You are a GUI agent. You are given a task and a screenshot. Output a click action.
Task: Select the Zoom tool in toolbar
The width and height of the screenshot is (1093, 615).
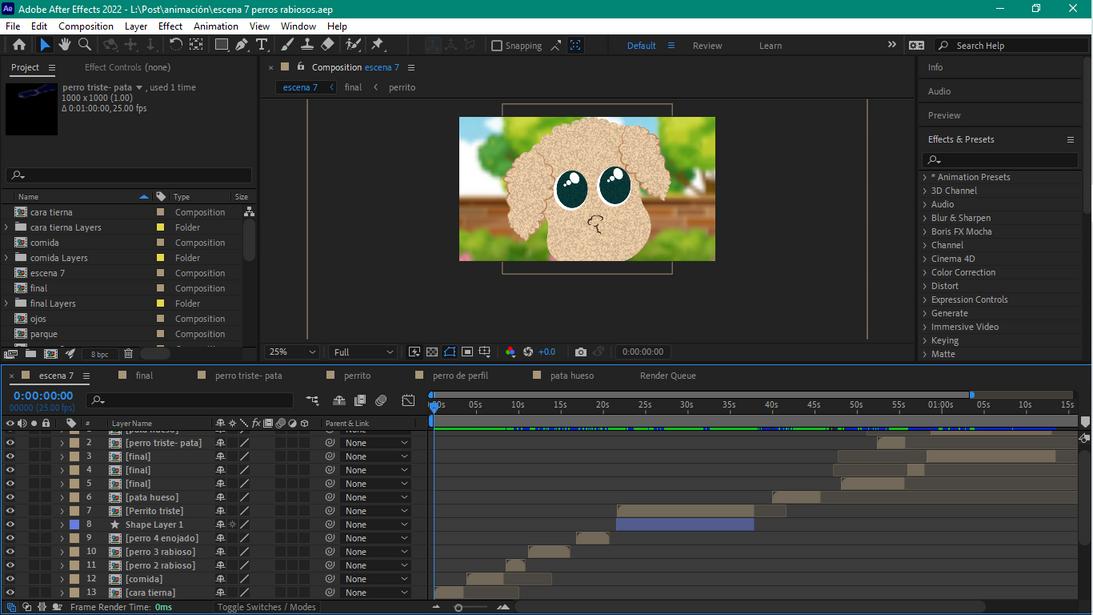85,45
